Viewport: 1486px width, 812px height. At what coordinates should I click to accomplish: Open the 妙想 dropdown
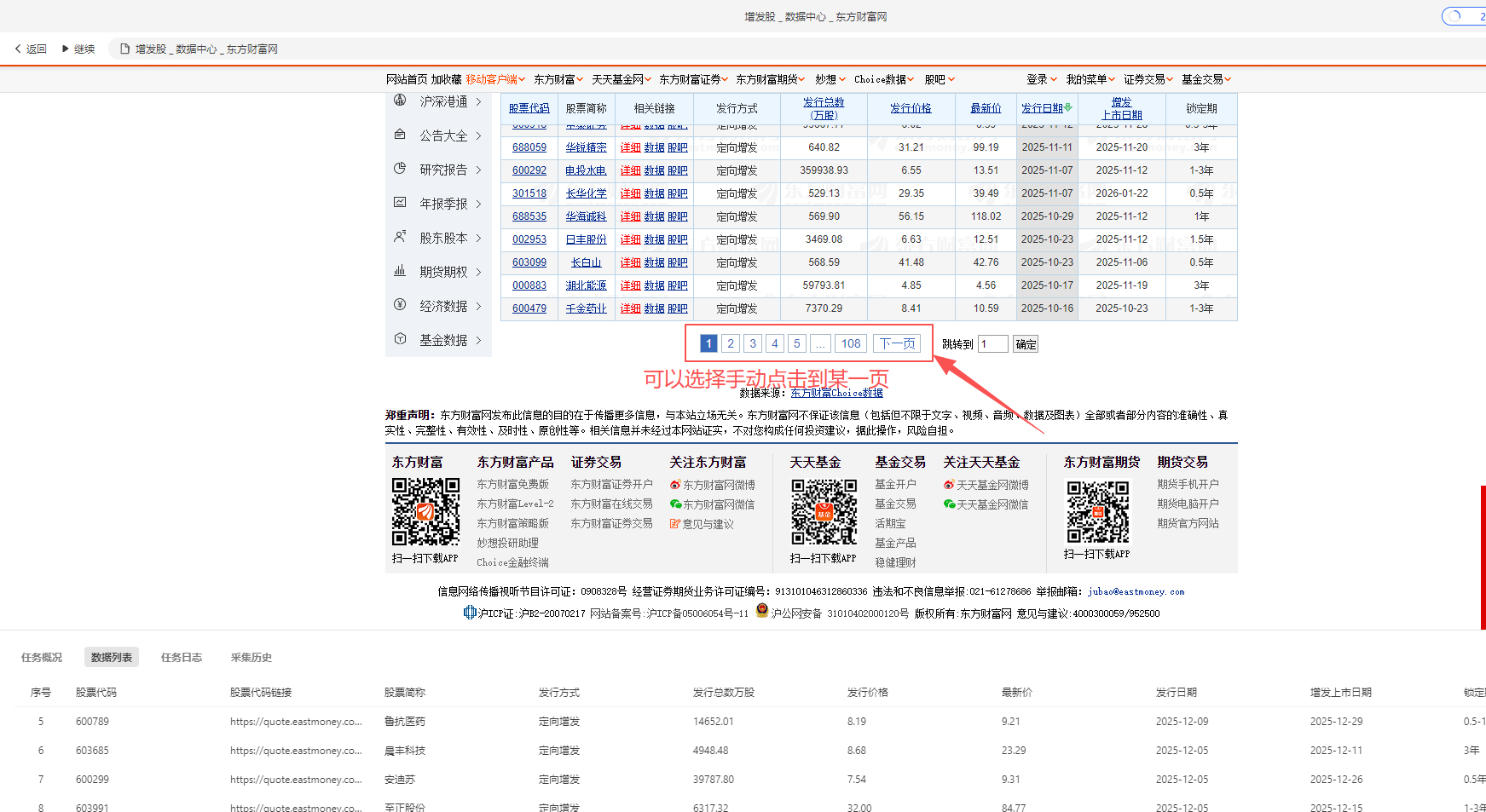point(830,79)
